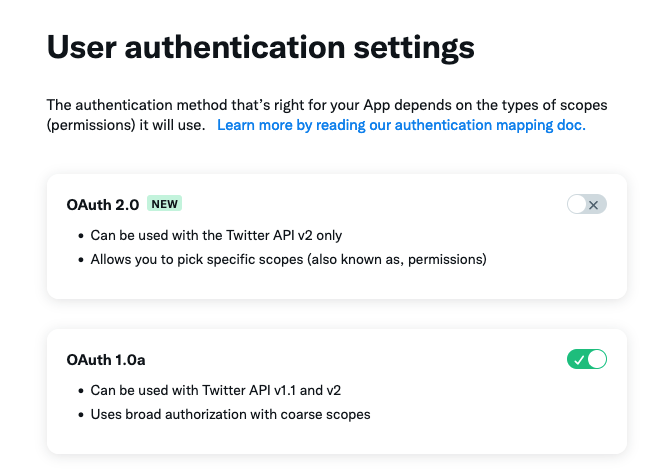Click the white knob of the OAuth 1.0a switch
The width and height of the screenshot is (669, 475).
point(597,359)
